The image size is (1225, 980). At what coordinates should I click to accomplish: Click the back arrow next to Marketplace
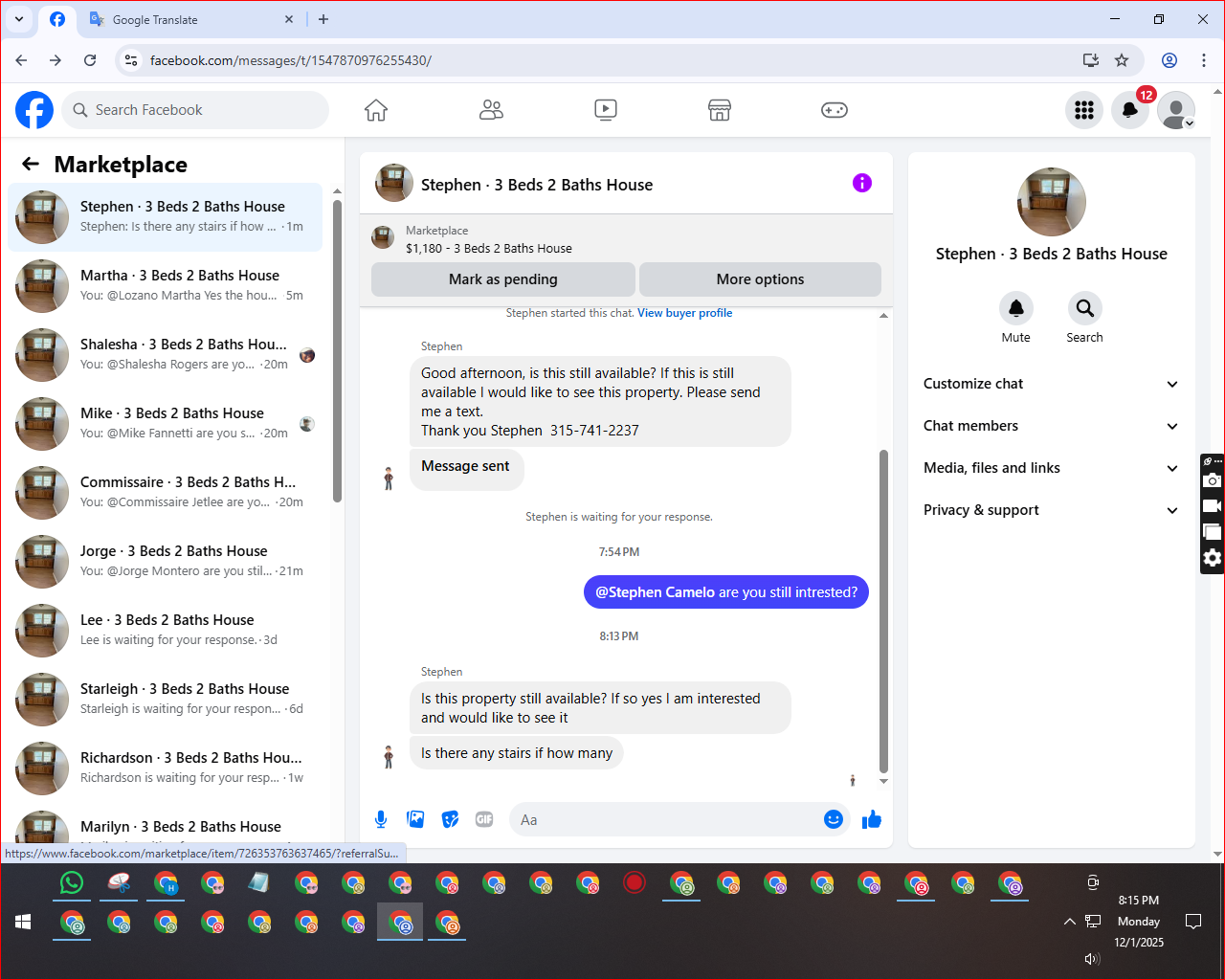coord(31,164)
